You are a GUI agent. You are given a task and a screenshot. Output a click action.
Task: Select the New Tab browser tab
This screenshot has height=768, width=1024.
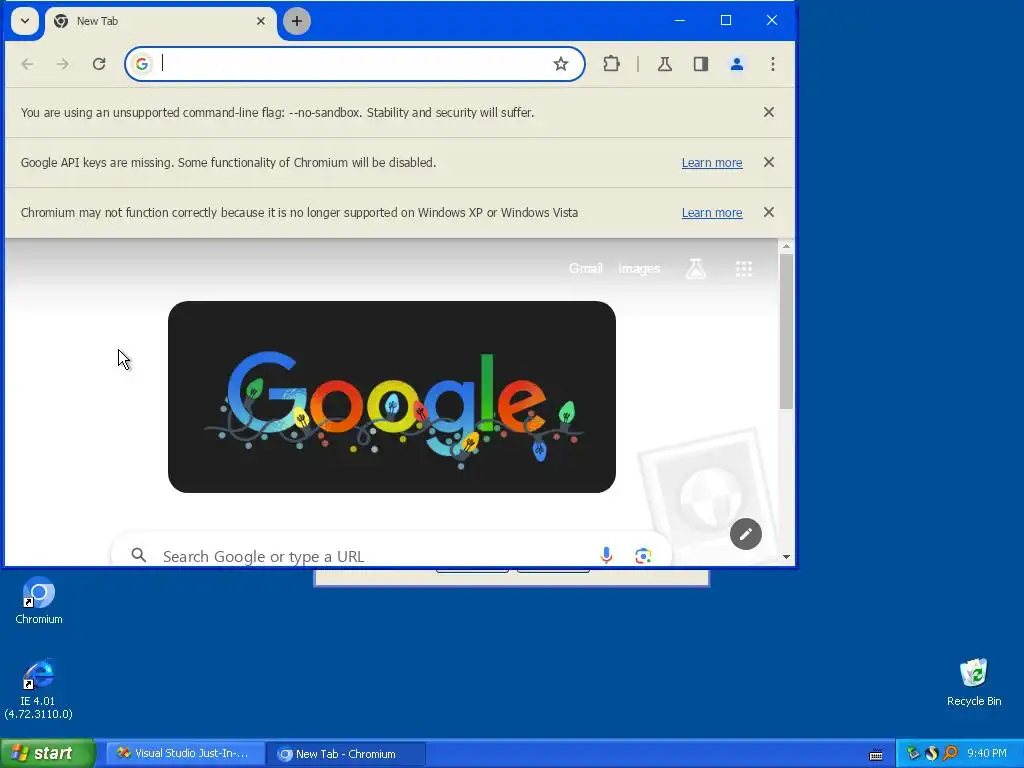pos(160,21)
